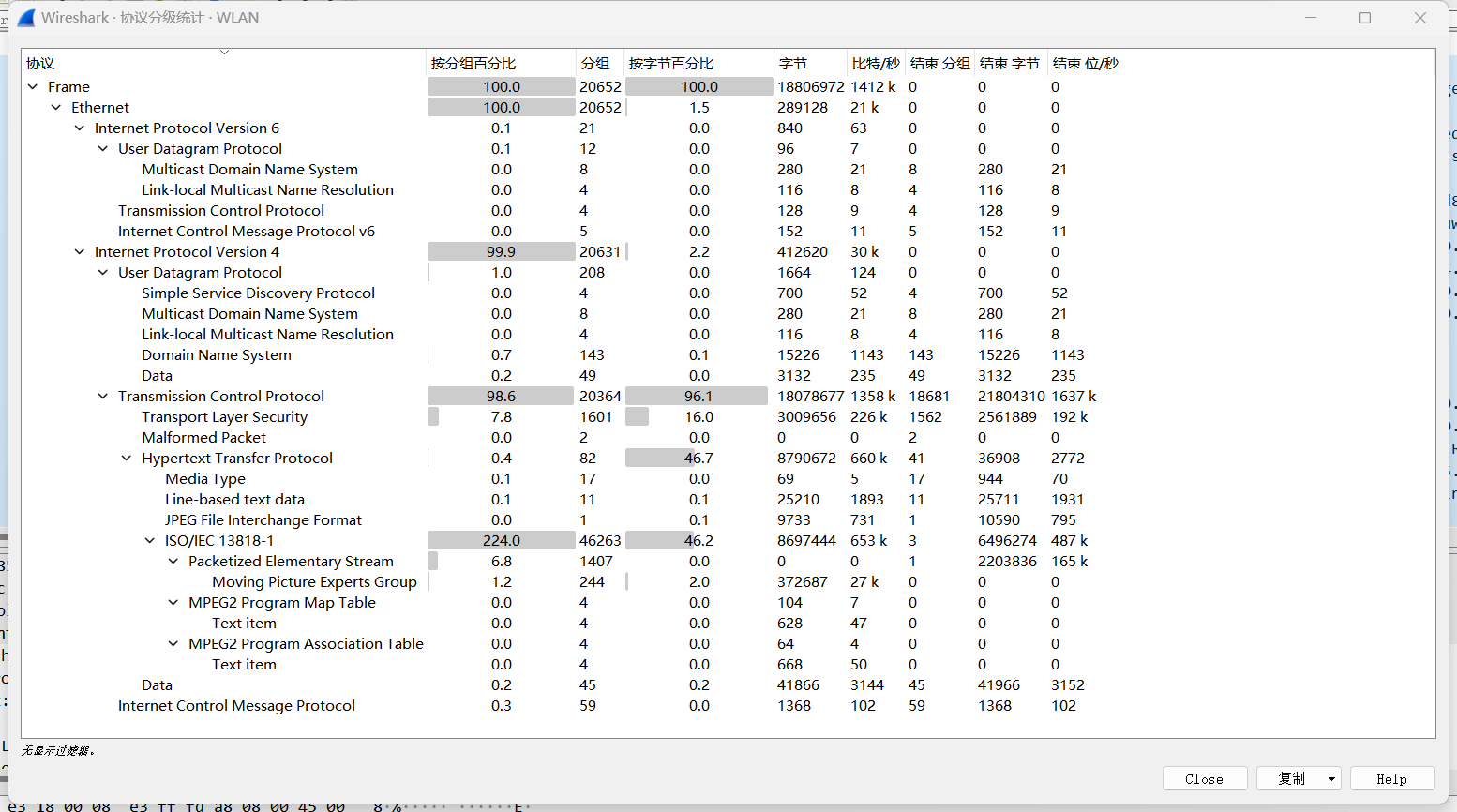Image resolution: width=1457 pixels, height=812 pixels.
Task: Click the 46263 packets value
Action: pyautogui.click(x=600, y=541)
